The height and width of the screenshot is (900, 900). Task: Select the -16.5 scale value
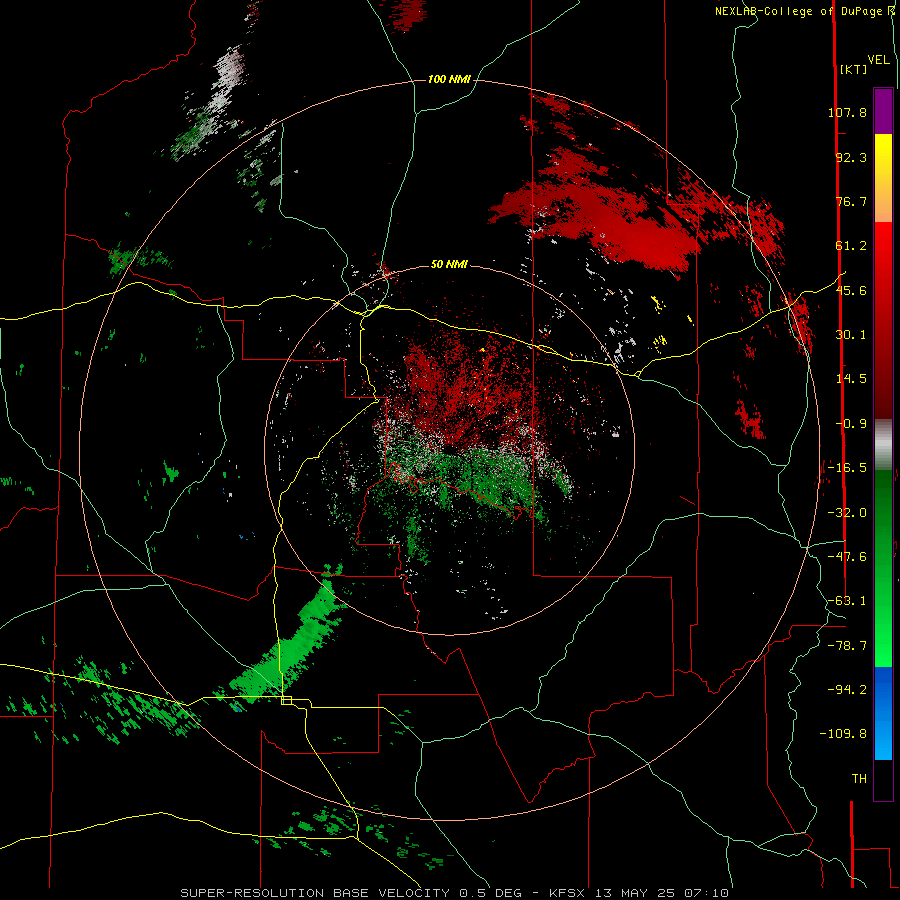847,468
